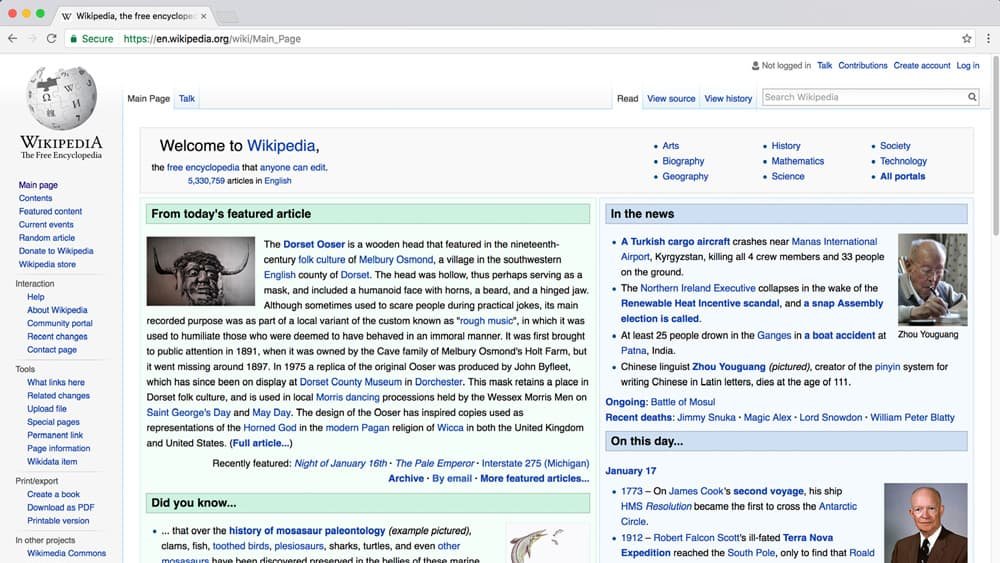1000x563 pixels.
Task: Click the Create account link
Action: (922, 66)
